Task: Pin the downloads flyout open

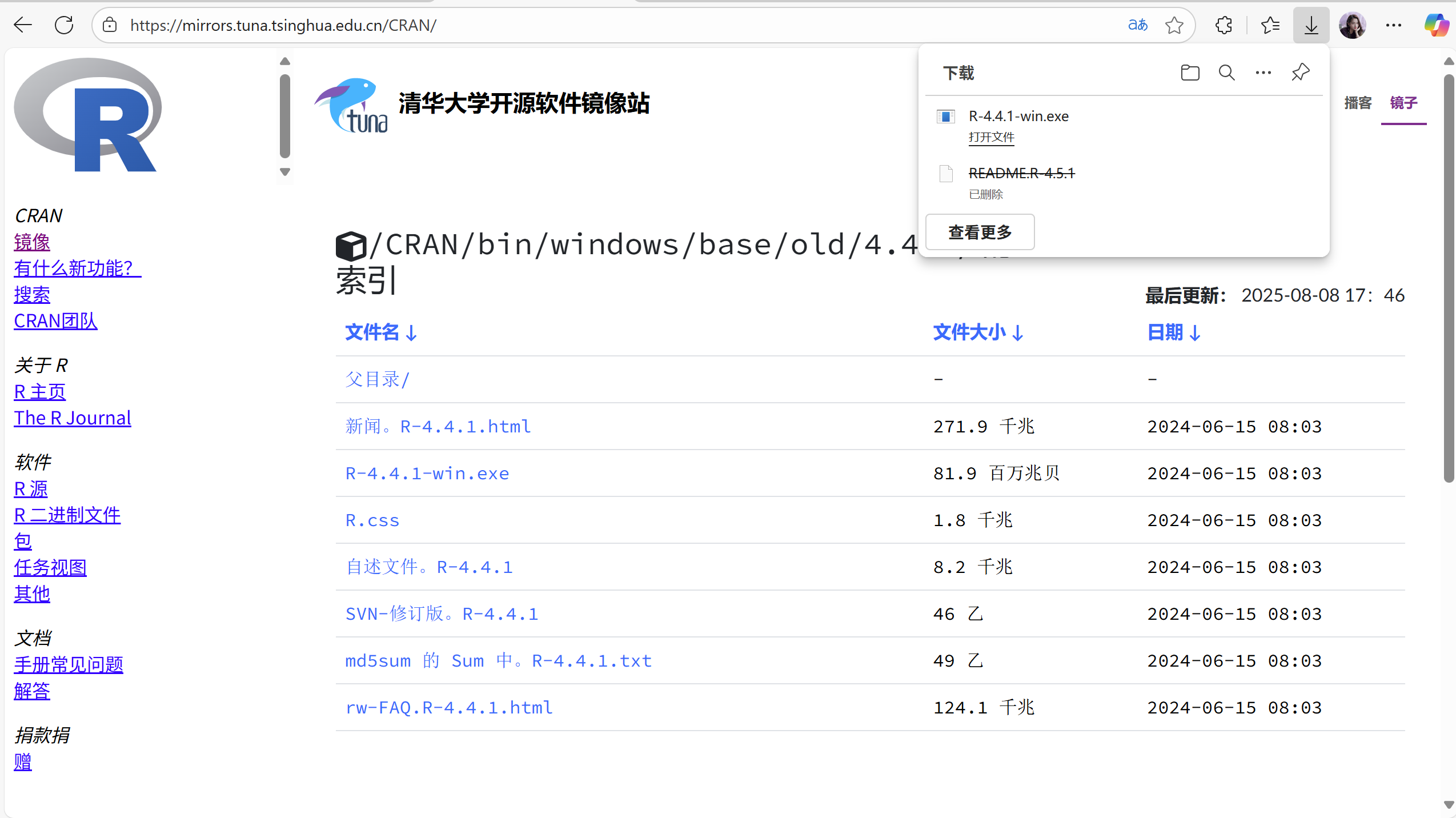Action: coord(1299,73)
